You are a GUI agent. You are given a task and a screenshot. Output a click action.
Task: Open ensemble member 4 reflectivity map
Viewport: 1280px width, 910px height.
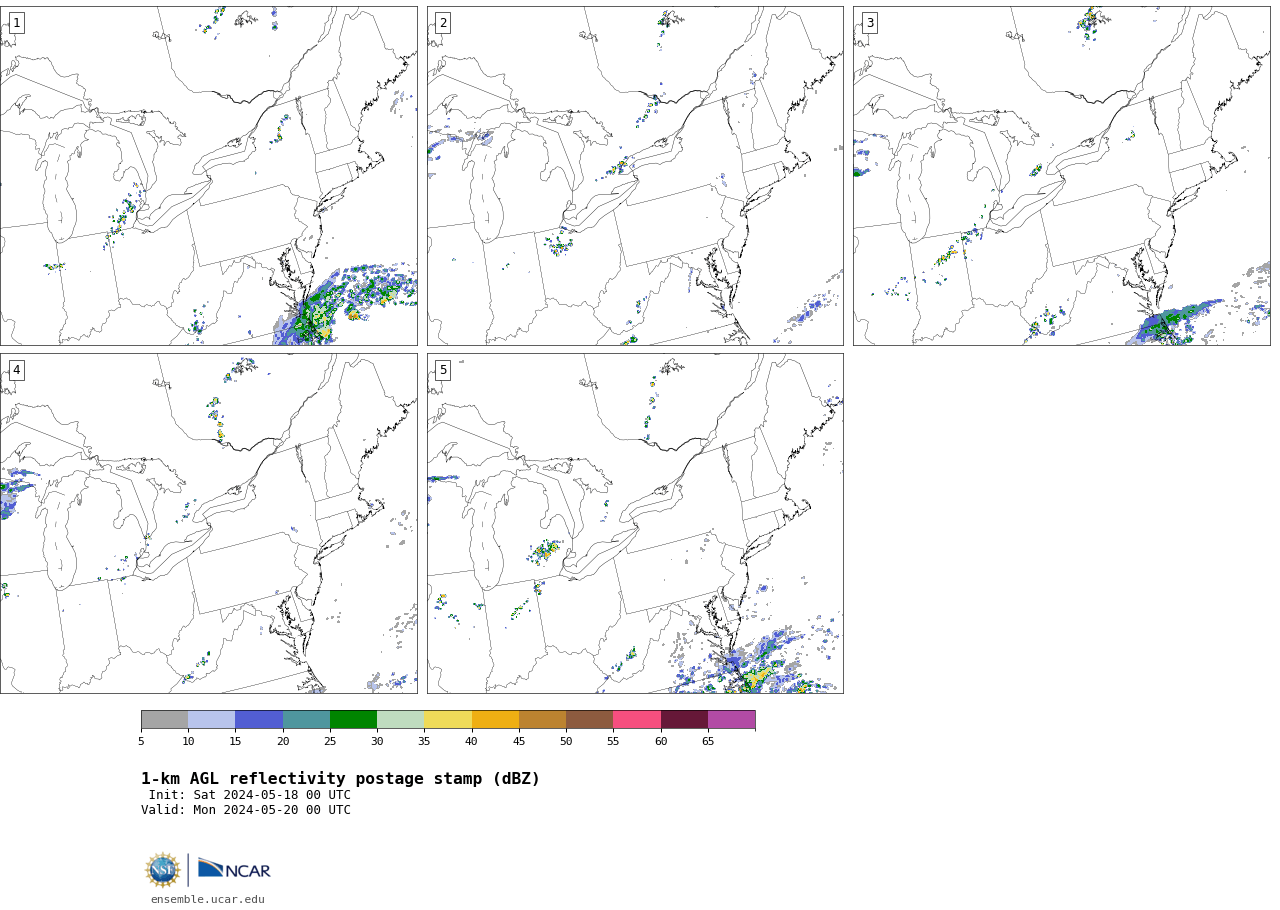(x=208, y=523)
